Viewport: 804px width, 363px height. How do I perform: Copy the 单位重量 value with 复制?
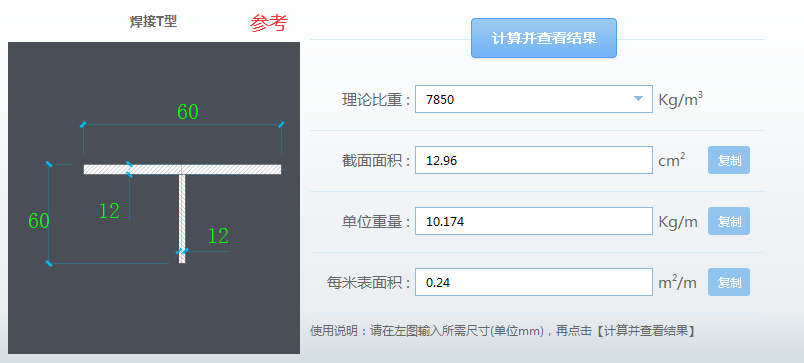pyautogui.click(x=729, y=221)
